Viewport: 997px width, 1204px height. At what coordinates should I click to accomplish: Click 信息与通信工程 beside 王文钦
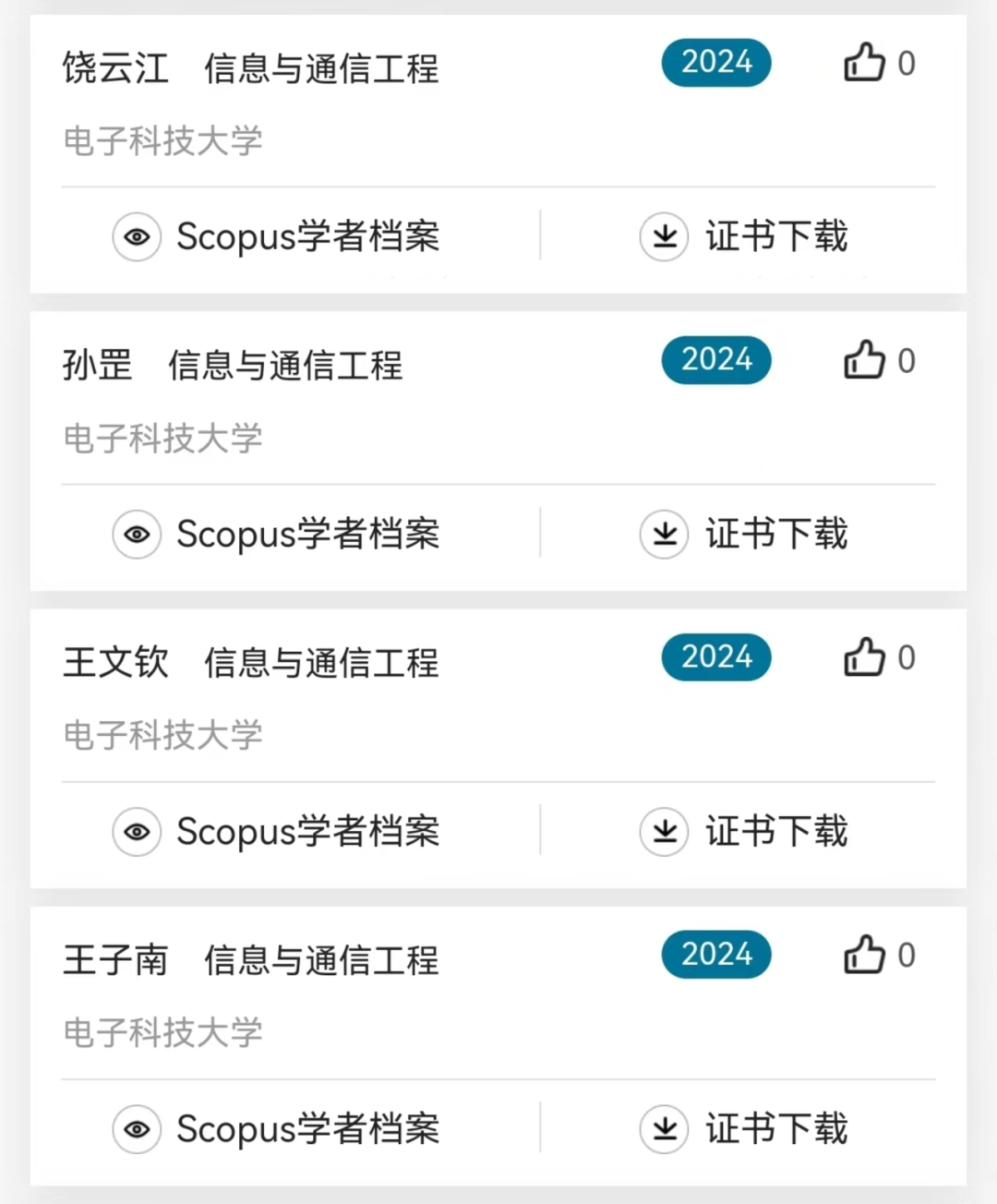click(x=321, y=663)
